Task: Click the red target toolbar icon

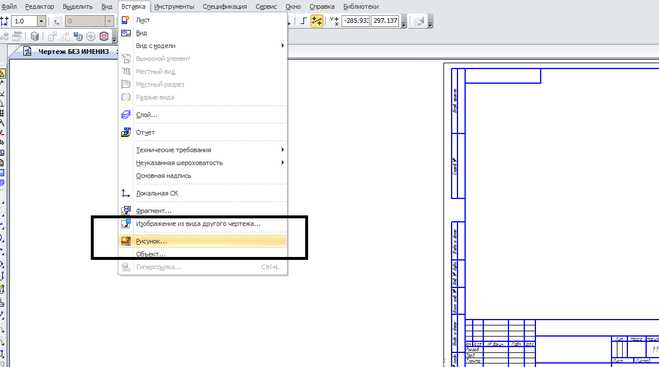Action: coord(104,37)
